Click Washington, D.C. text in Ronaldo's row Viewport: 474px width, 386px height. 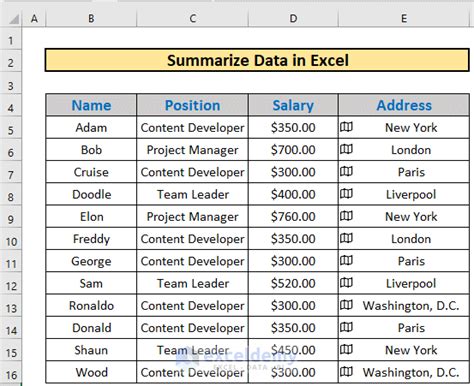411,306
